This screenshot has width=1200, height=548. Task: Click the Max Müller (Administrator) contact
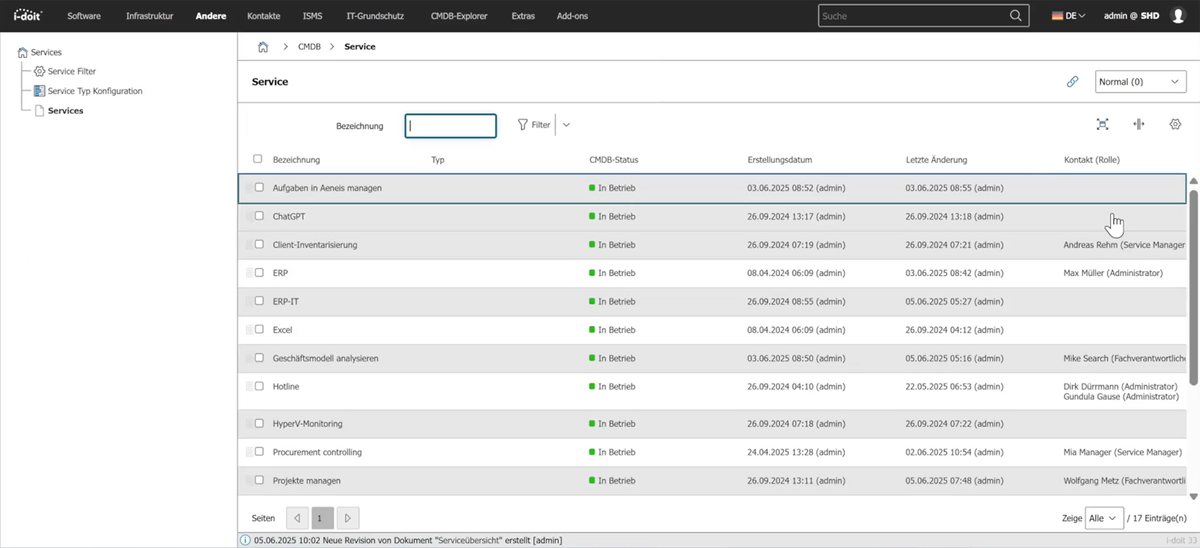click(1113, 273)
